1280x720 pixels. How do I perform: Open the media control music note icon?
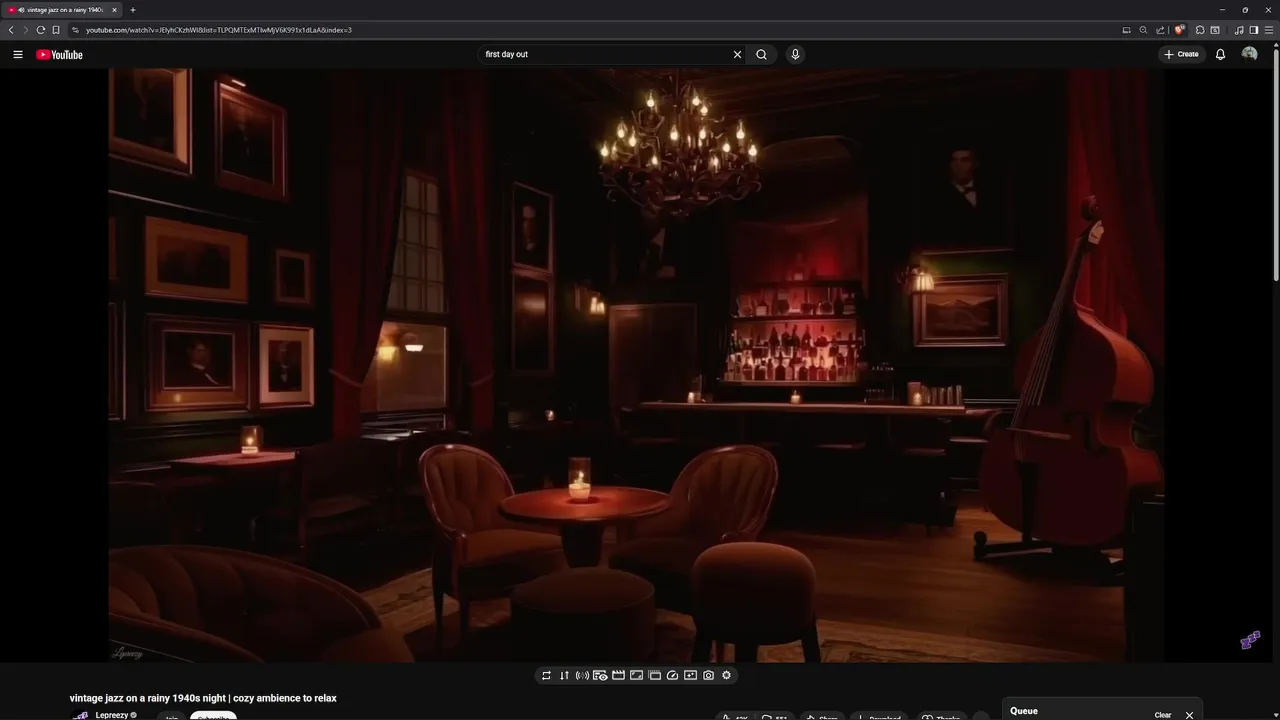point(1239,30)
